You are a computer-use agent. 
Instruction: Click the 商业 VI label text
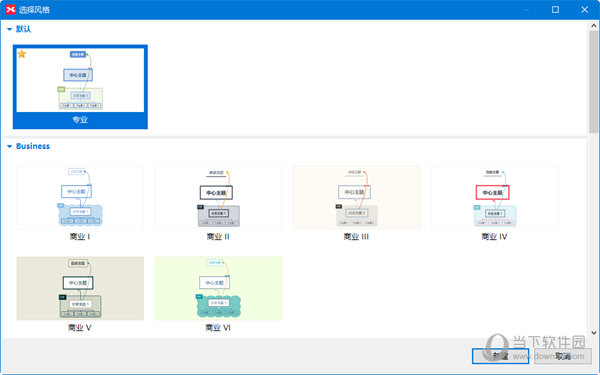point(218,328)
